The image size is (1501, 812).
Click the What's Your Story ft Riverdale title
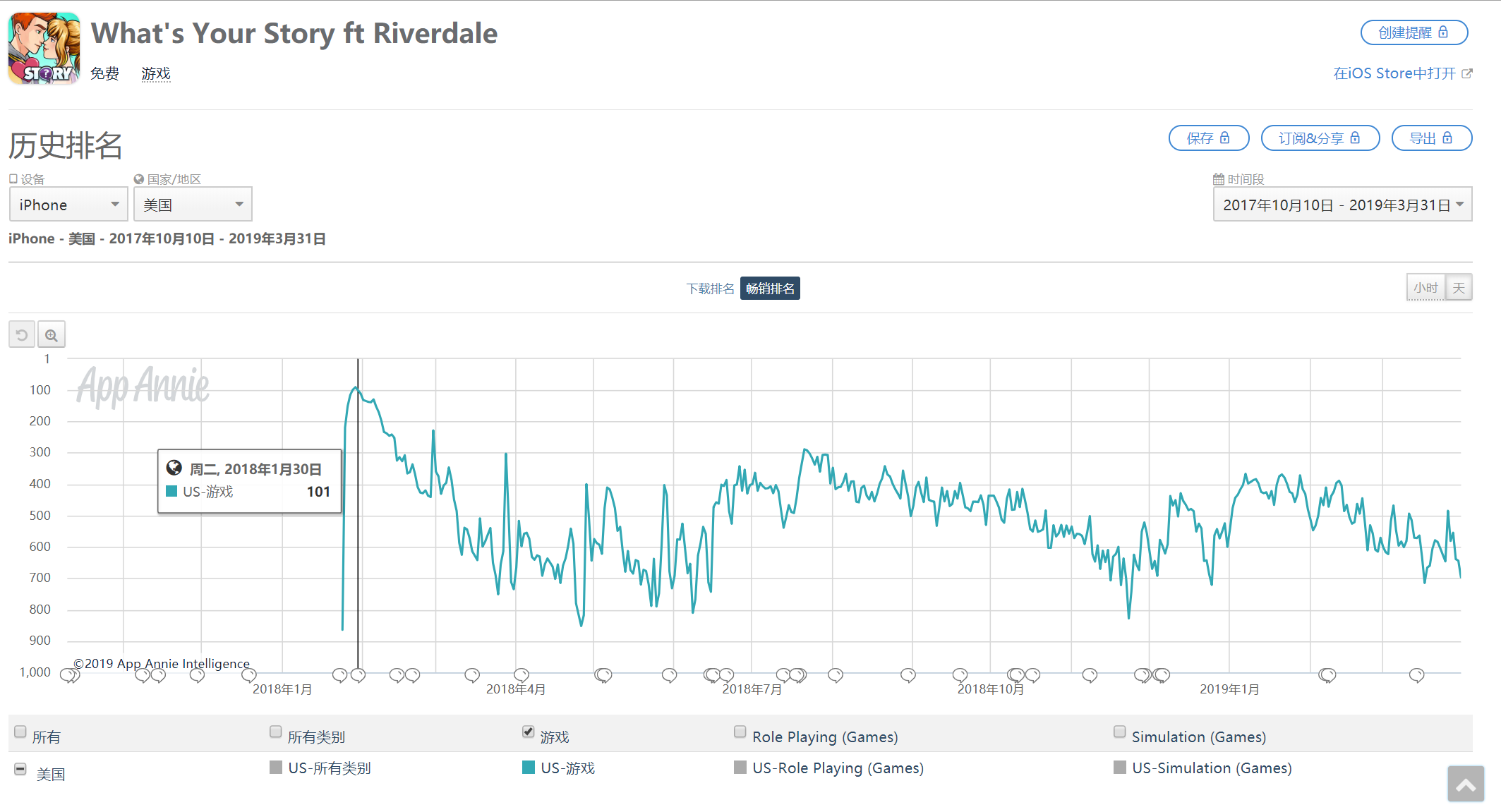(294, 33)
